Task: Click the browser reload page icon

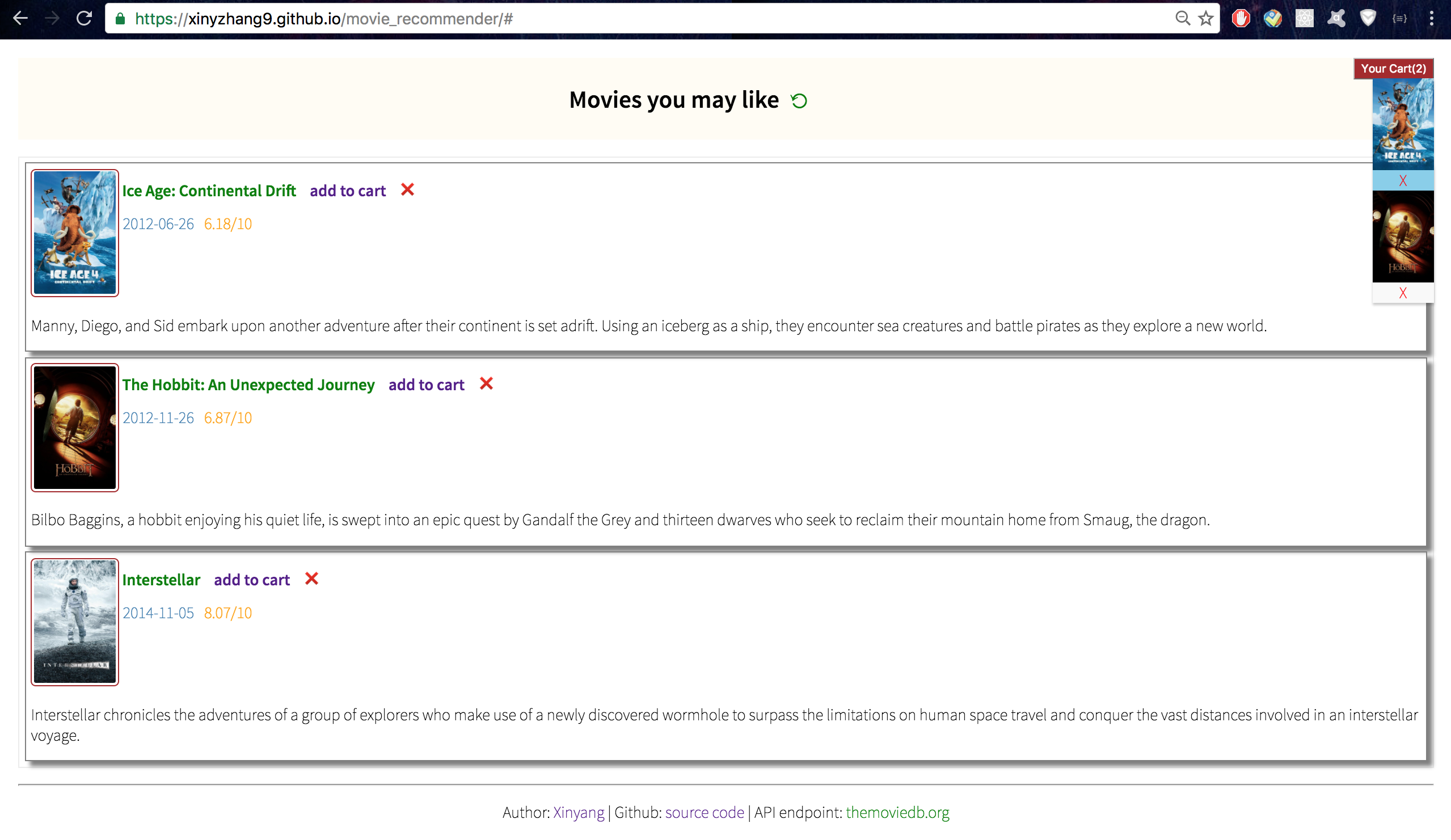Action: (84, 18)
